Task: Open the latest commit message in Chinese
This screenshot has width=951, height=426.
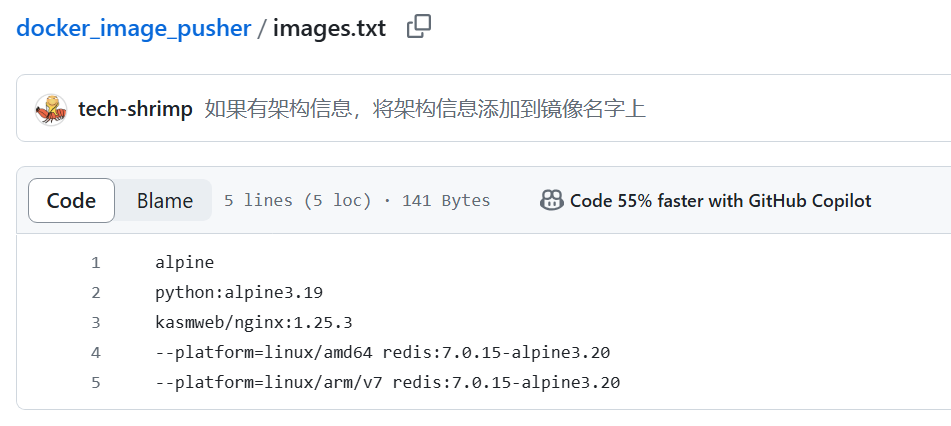Action: (x=425, y=109)
